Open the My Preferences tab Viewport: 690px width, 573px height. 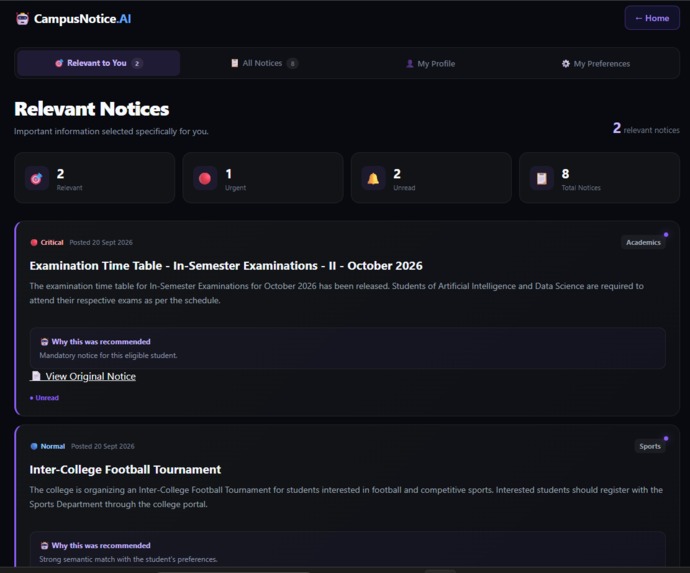(596, 64)
